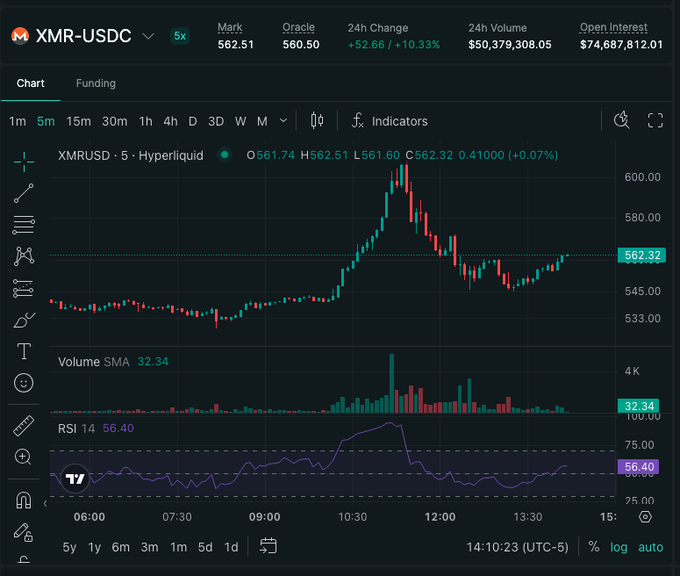The image size is (680, 576).
Task: Set the date range to 1y
Action: [x=95, y=547]
